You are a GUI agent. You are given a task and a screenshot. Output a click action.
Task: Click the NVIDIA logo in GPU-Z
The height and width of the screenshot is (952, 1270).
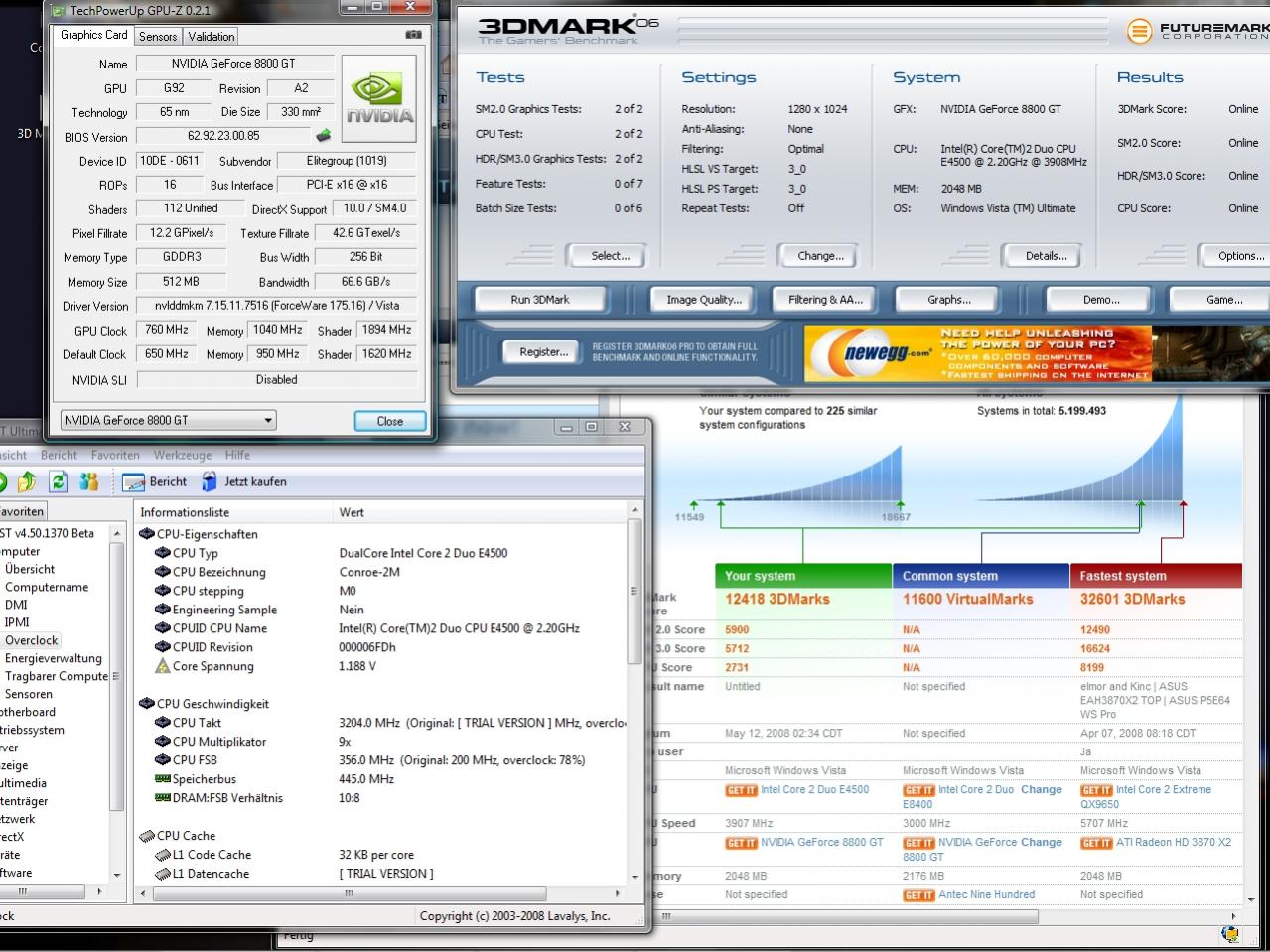pyautogui.click(x=379, y=99)
